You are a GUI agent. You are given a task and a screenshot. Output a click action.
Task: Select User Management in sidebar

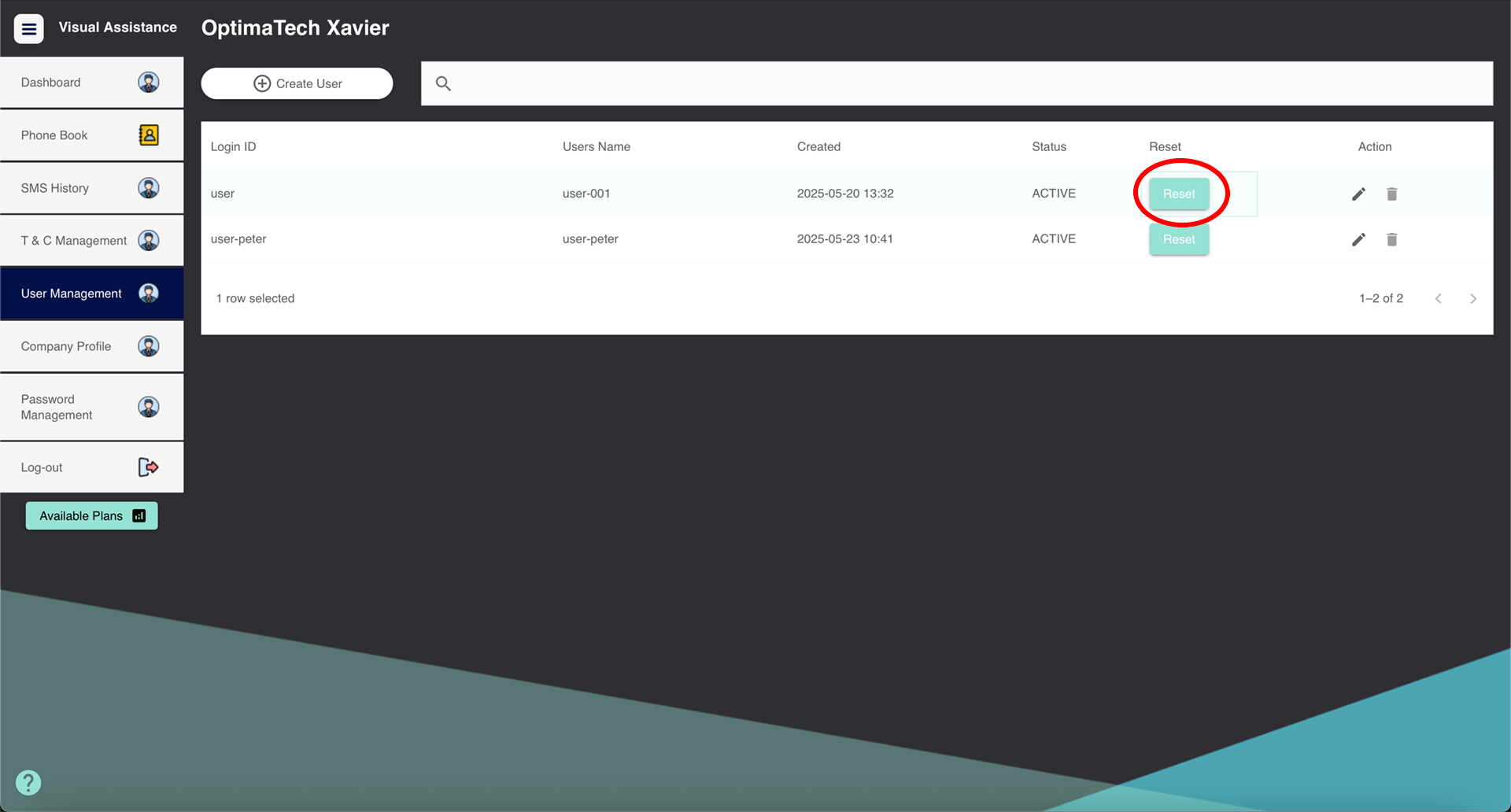tap(91, 293)
